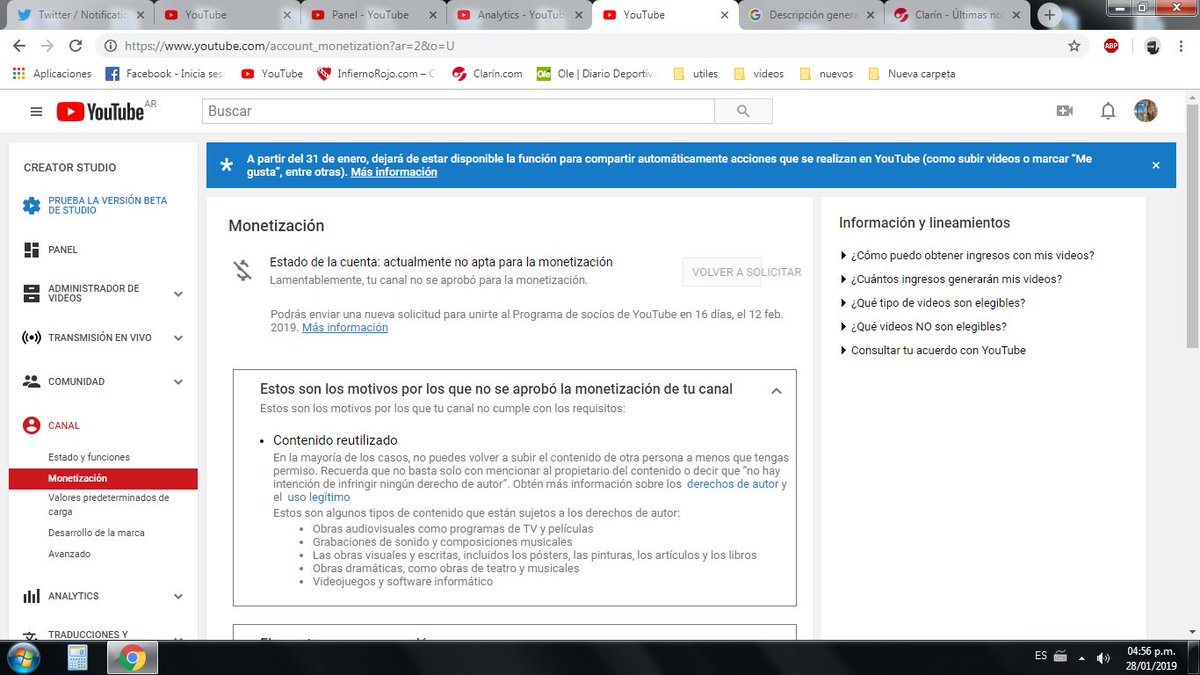Dismiss the blue announcement banner
Viewport: 1200px width, 675px height.
tap(1156, 165)
